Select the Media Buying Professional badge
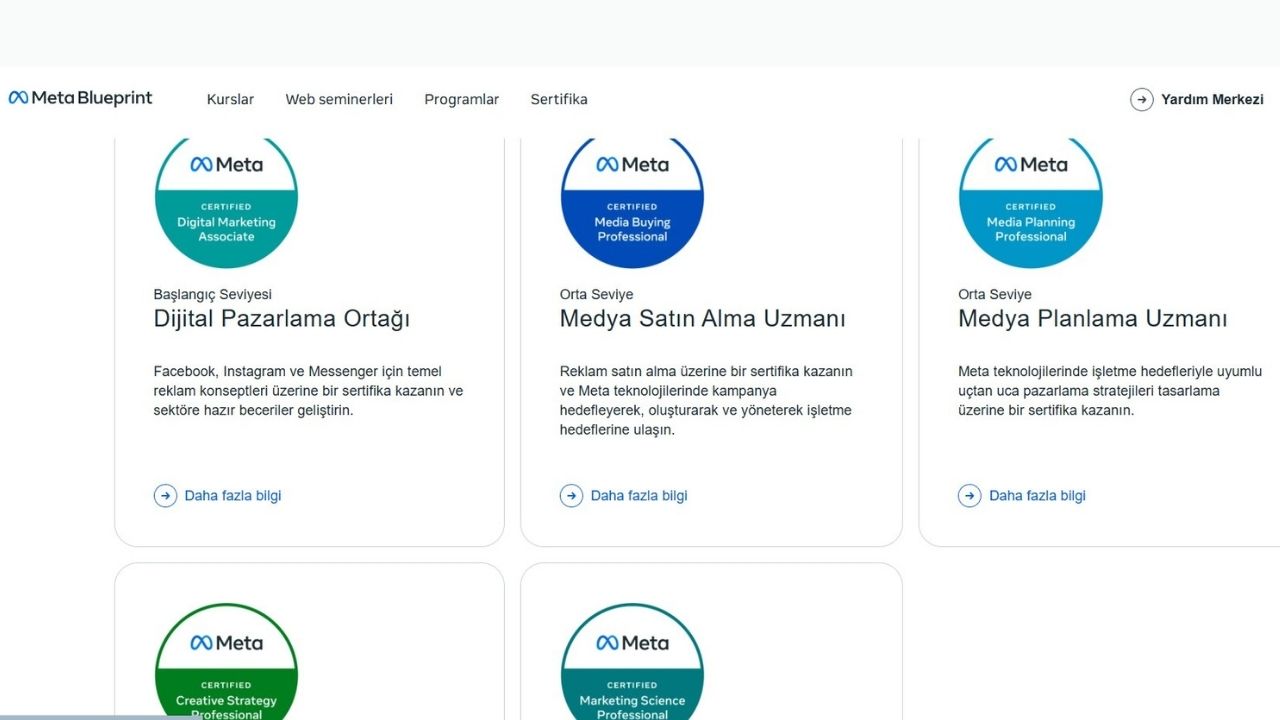The width and height of the screenshot is (1280, 720). (631, 202)
